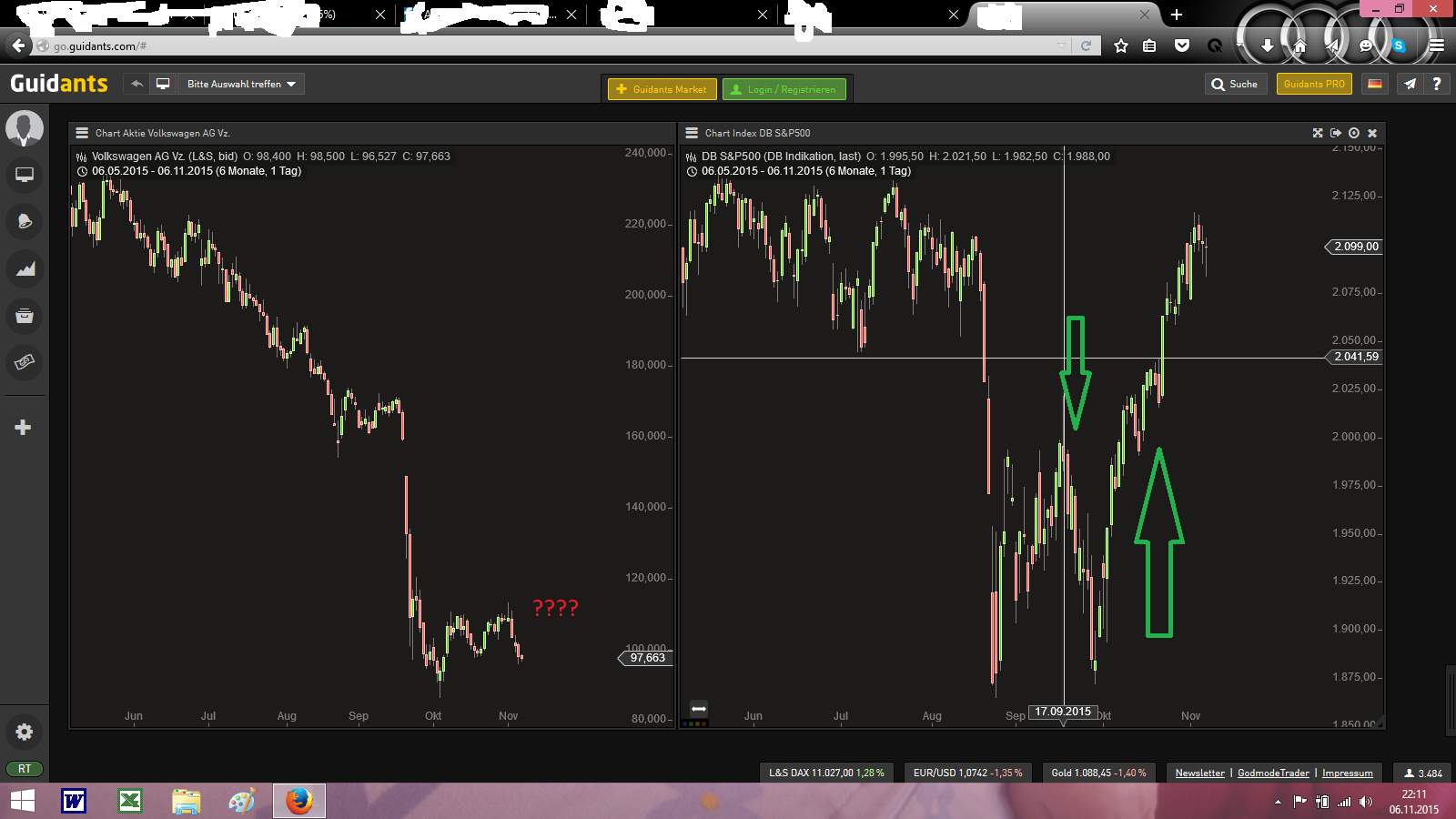Toggle the RT realtime badge
This screenshot has width=1456, height=819.
point(25,769)
